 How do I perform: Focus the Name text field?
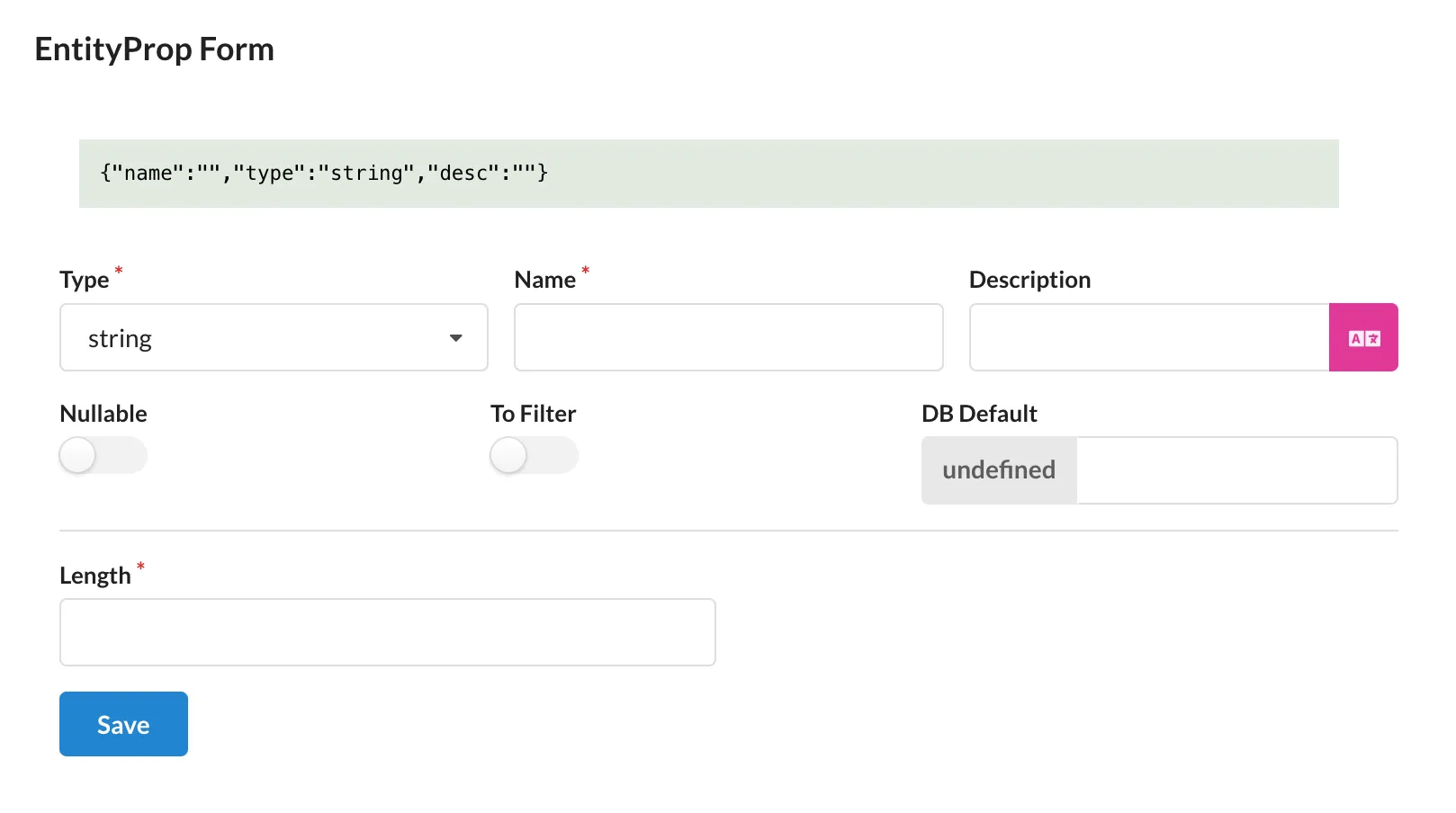[728, 338]
